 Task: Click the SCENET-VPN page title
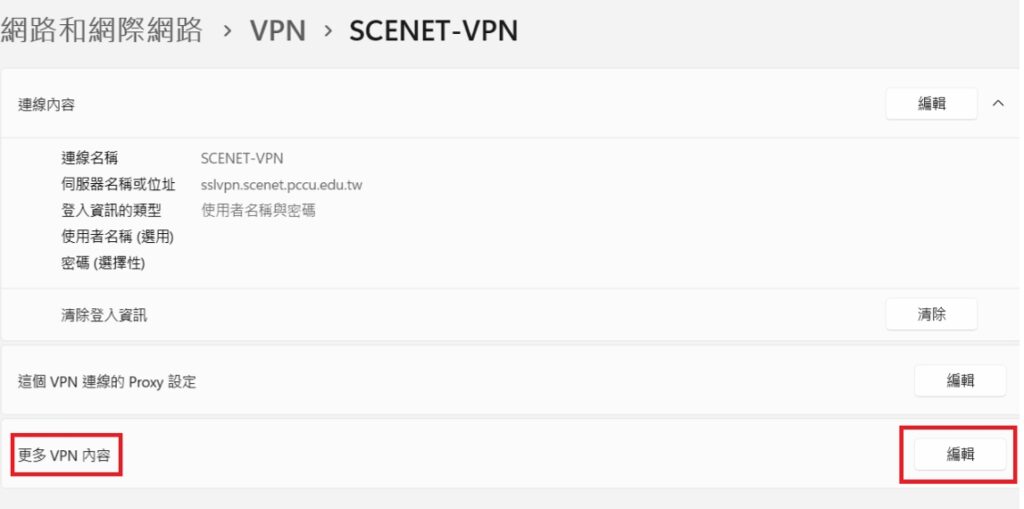[x=433, y=30]
